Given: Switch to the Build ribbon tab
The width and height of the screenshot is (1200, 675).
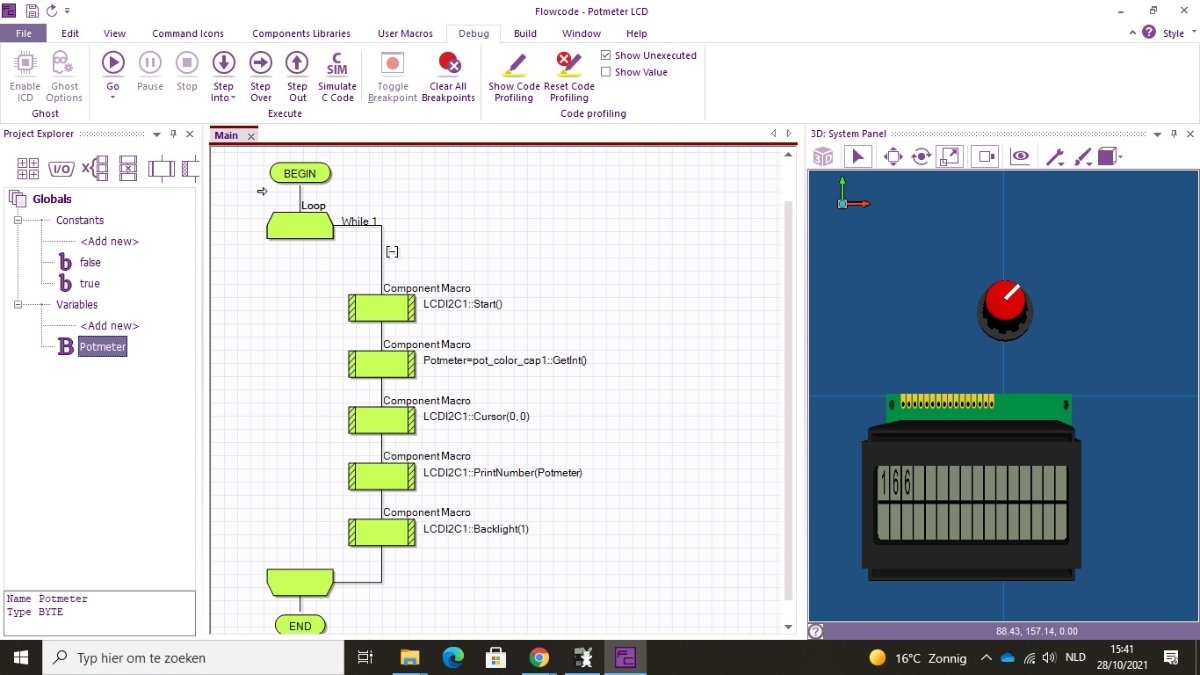Looking at the screenshot, I should tap(525, 33).
